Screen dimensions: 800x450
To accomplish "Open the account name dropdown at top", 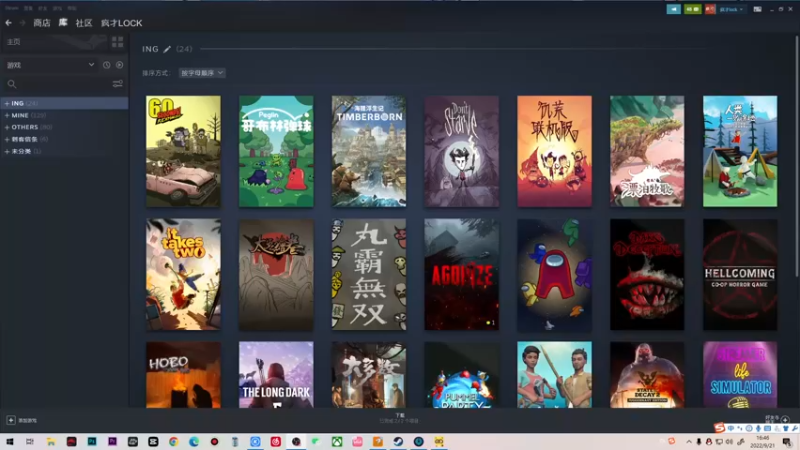I will tap(732, 9).
